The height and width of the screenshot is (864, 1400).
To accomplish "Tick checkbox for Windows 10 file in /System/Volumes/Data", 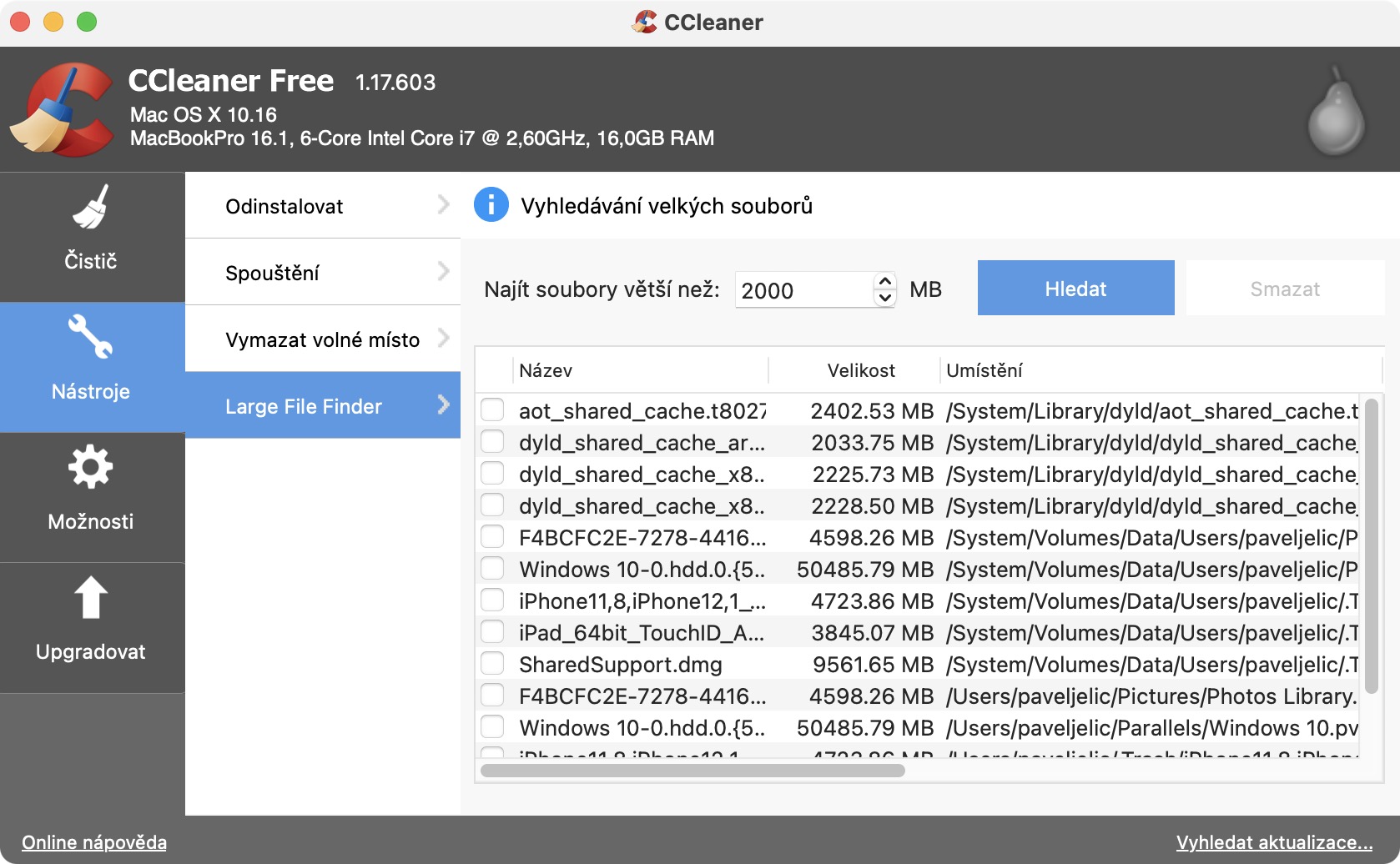I will tap(492, 569).
